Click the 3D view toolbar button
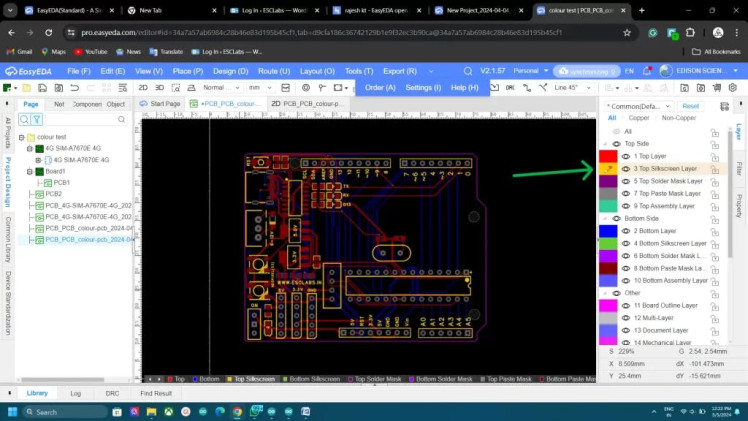Viewport: 748px width, 421px height. [158, 88]
